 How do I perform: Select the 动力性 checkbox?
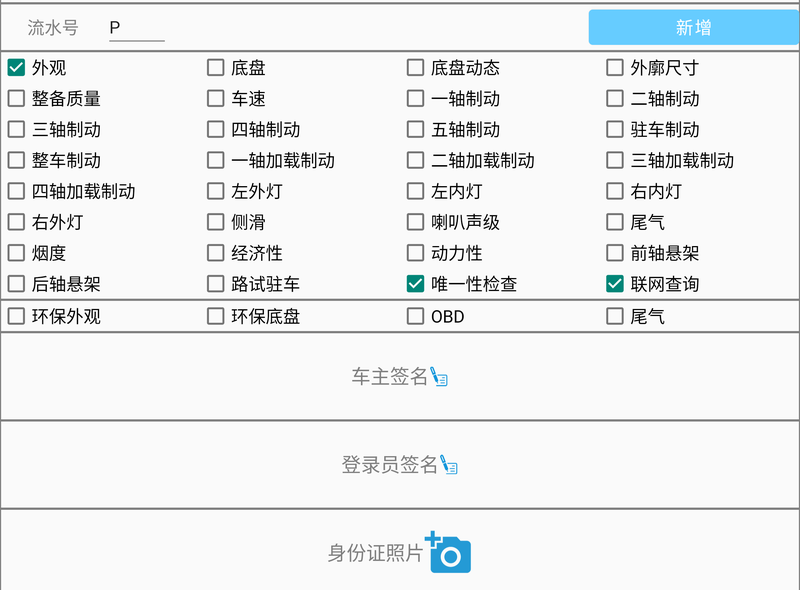pyautogui.click(x=415, y=253)
